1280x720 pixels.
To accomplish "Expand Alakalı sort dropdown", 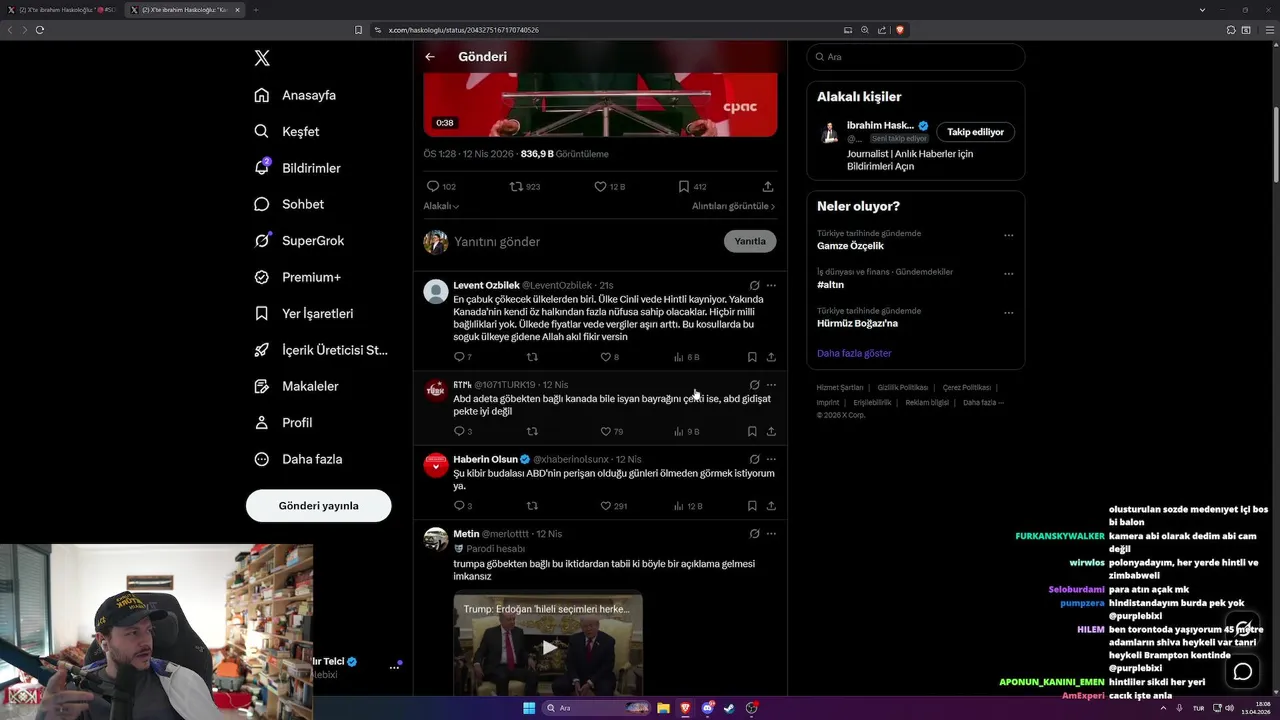I will click(x=441, y=206).
